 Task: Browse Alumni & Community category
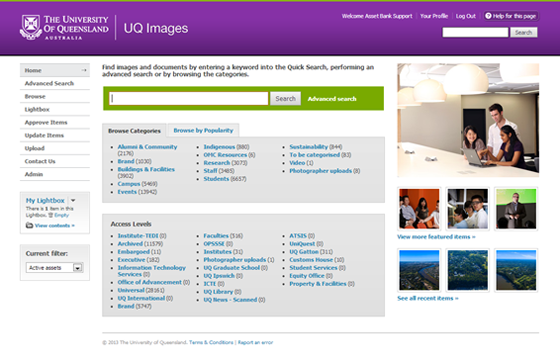[147, 147]
